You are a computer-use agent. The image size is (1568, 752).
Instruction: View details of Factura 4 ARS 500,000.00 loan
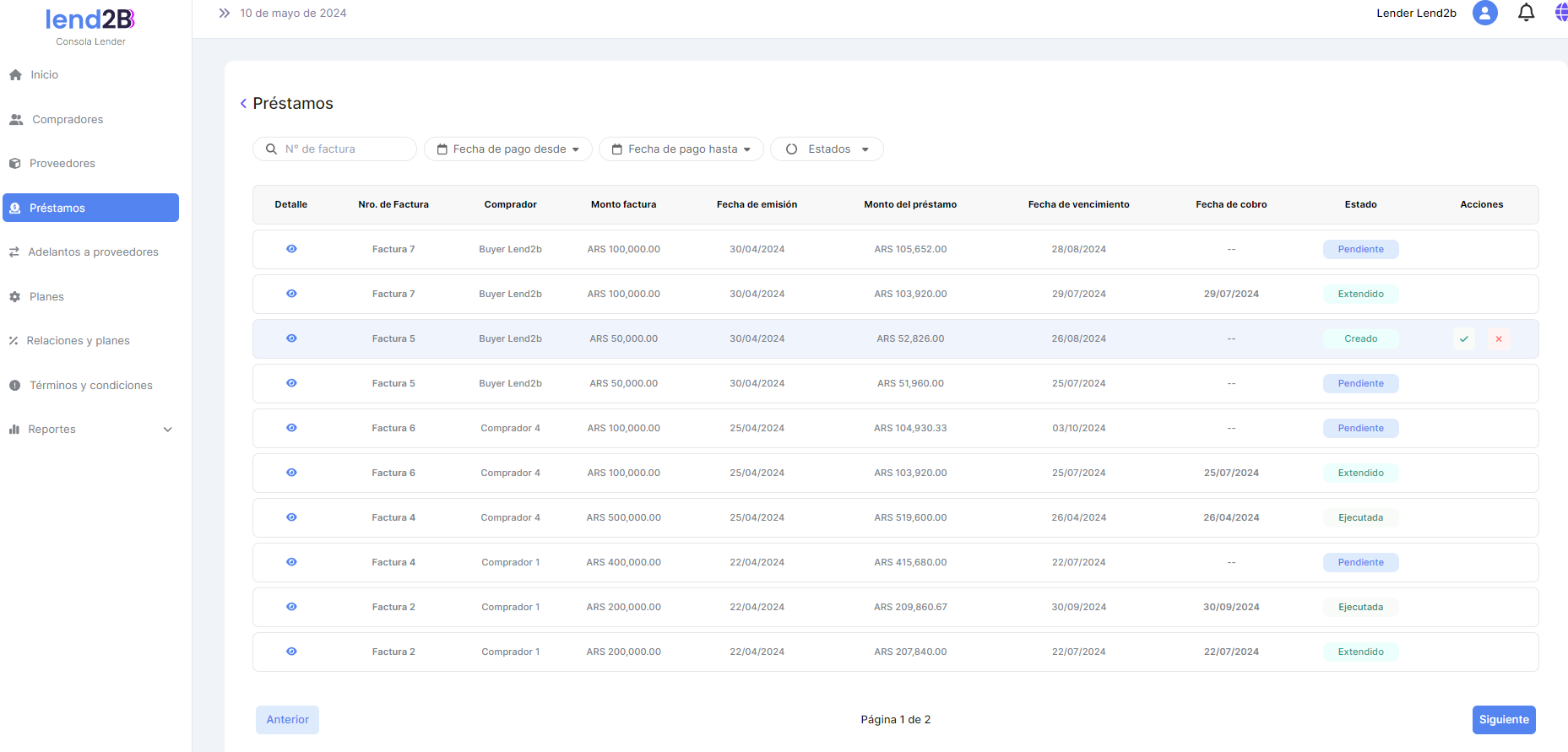tap(291, 517)
